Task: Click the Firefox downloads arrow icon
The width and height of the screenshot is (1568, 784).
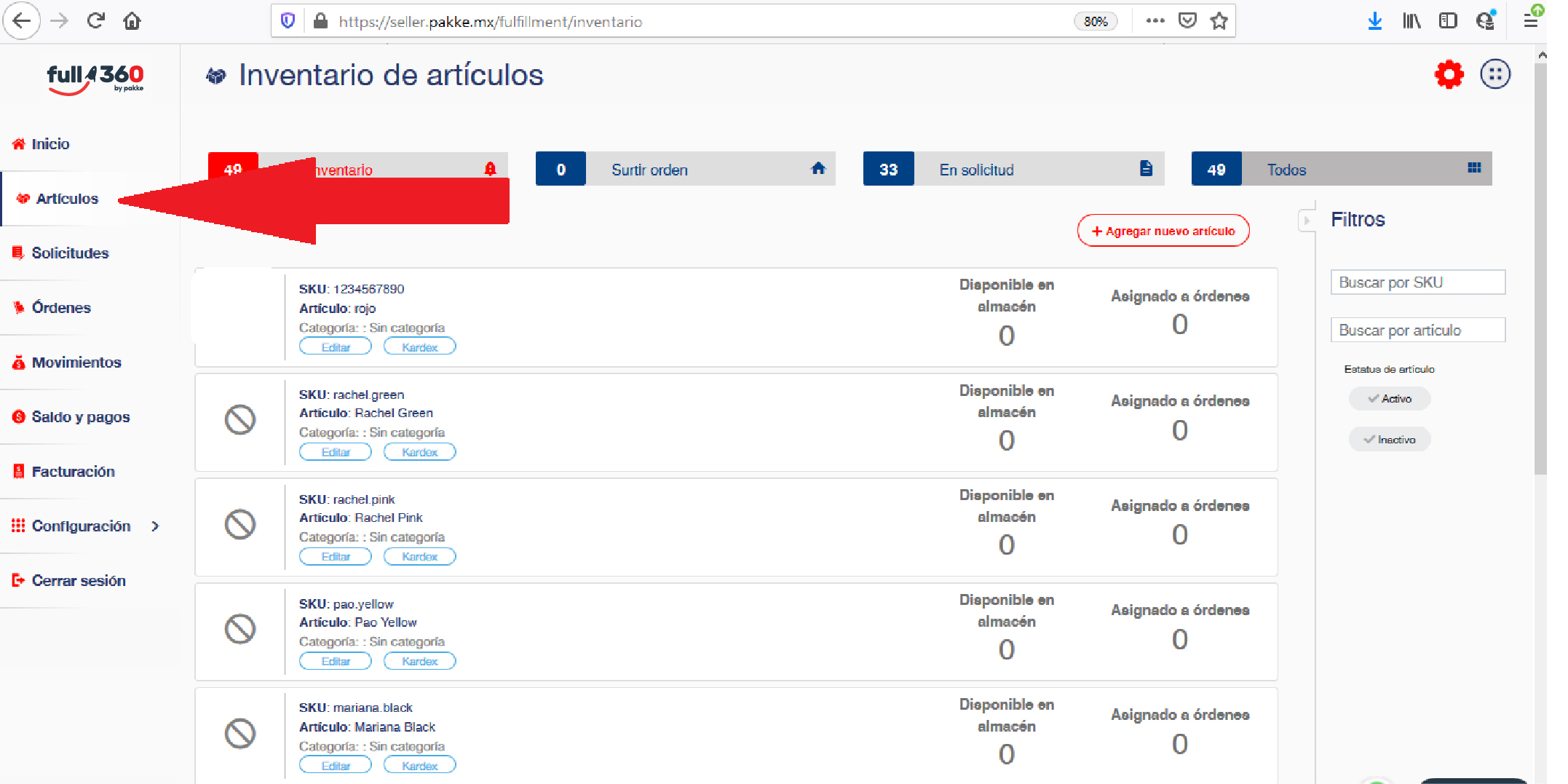Action: 1374,21
